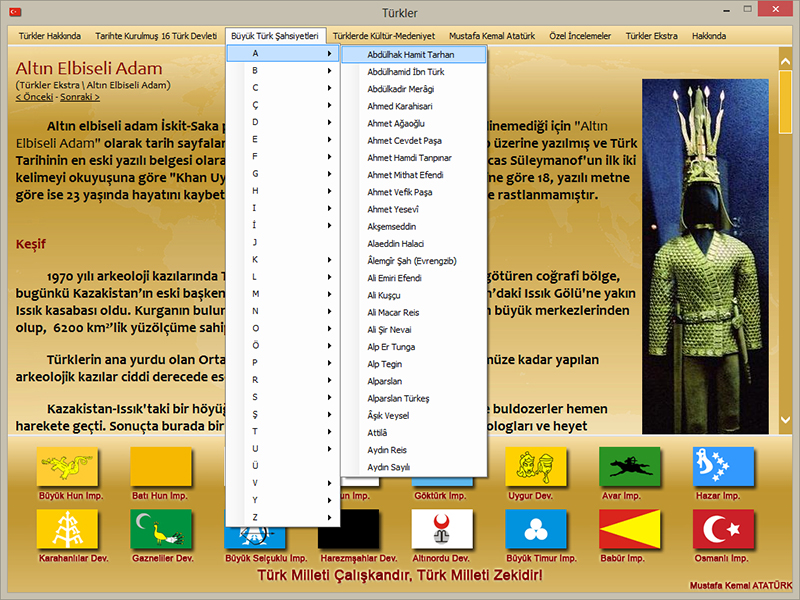Click the Altınordu Dev. flag
800x600 pixels.
441,529
